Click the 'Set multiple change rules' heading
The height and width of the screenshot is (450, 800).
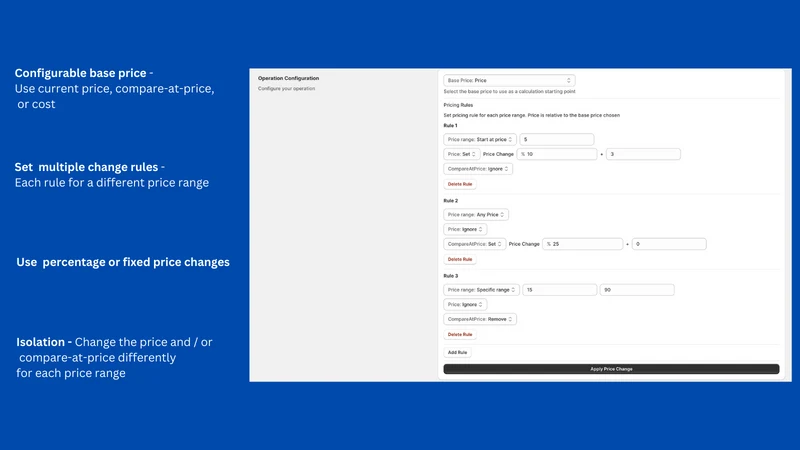(x=86, y=167)
